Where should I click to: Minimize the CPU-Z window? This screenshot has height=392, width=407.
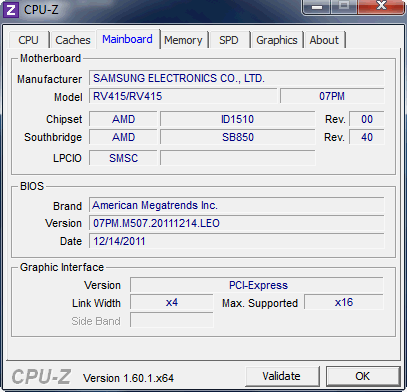pos(317,7)
